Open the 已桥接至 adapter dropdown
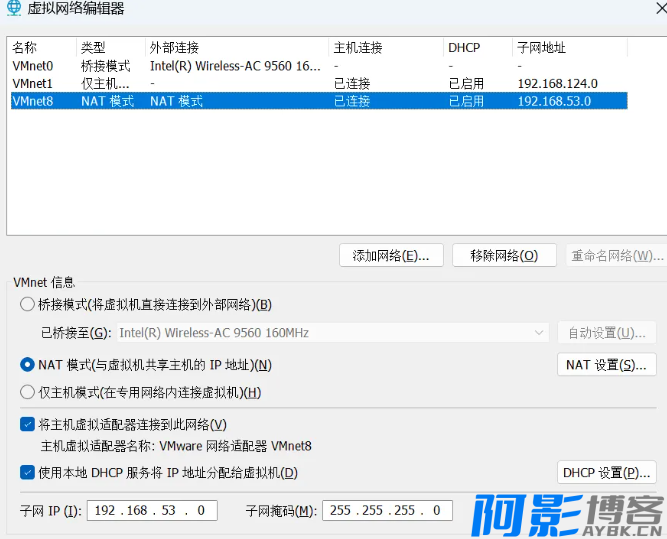The height and width of the screenshot is (539, 667). tap(332, 332)
